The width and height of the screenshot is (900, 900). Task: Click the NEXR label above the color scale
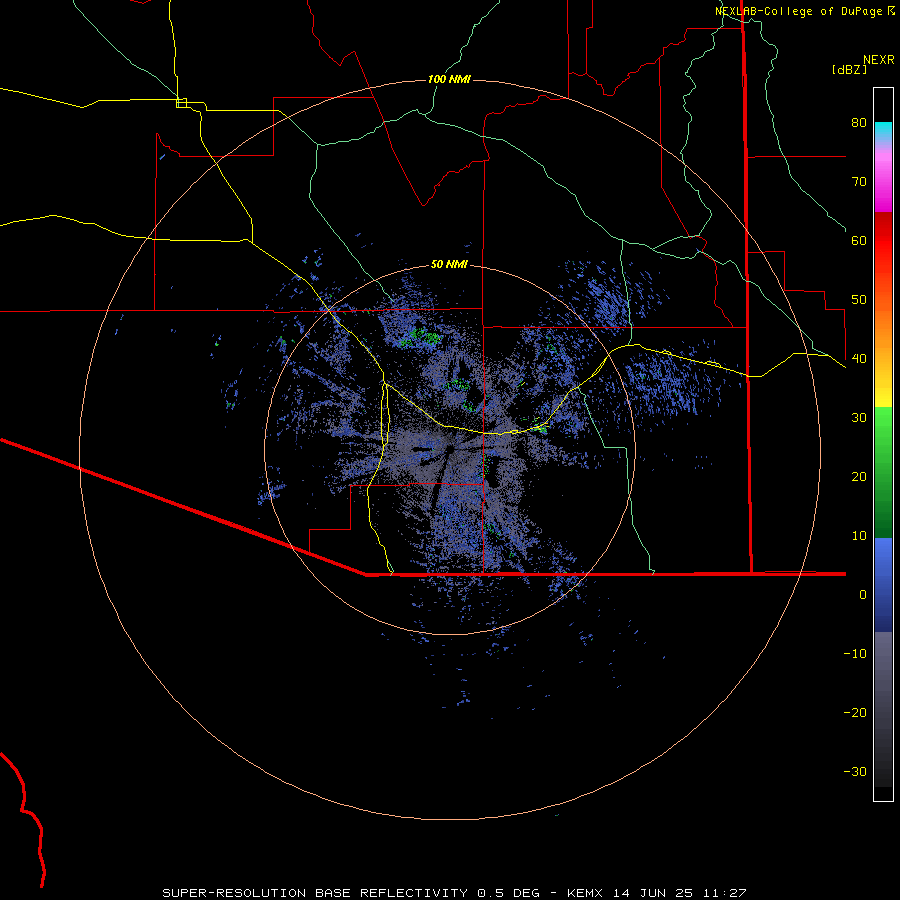(878, 60)
